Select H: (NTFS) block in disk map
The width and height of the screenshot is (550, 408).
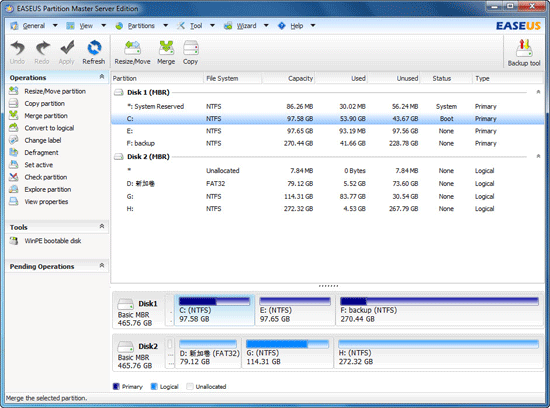click(438, 353)
